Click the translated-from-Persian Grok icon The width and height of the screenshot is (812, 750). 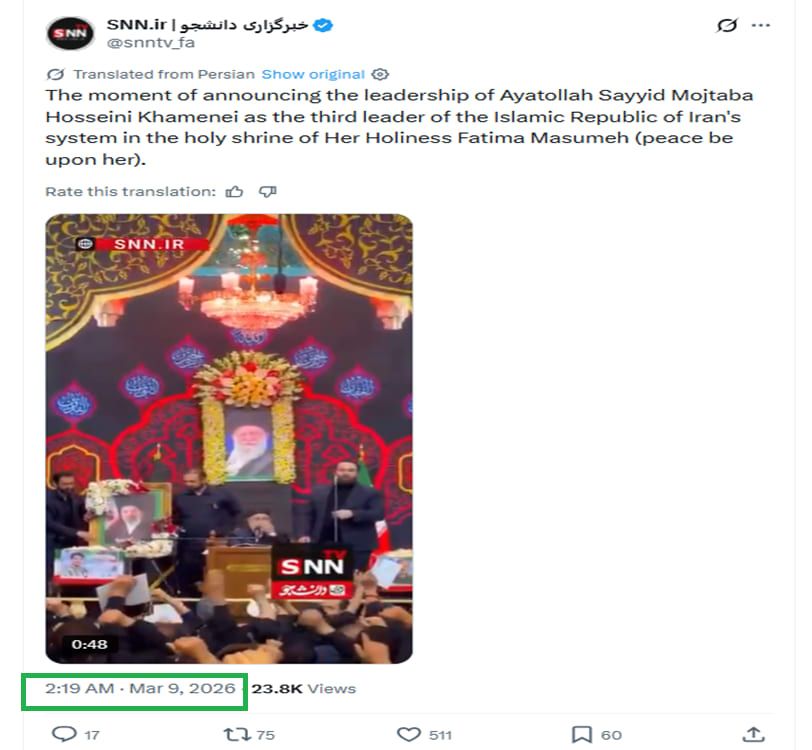(x=55, y=75)
